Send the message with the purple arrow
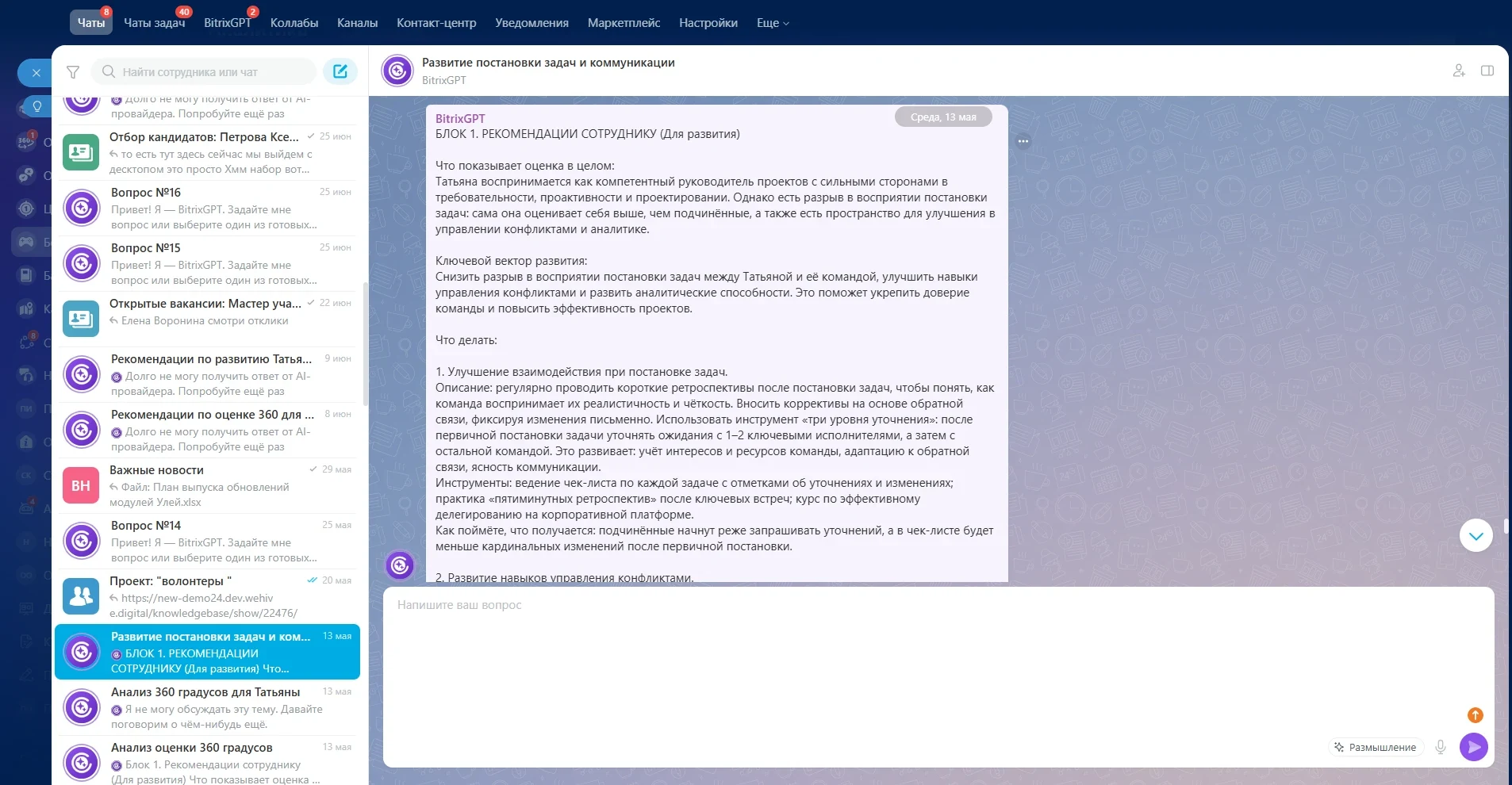 1474,747
